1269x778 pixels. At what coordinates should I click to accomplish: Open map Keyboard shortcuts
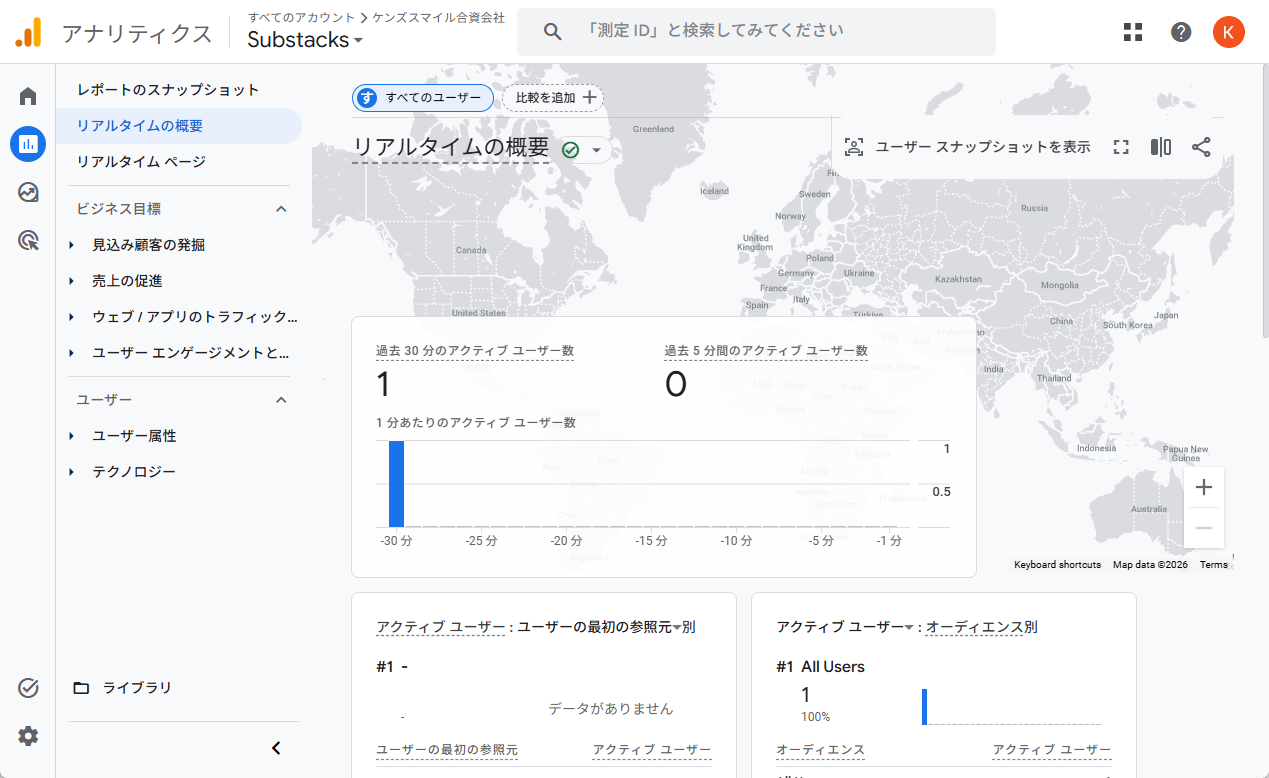coord(1057,565)
